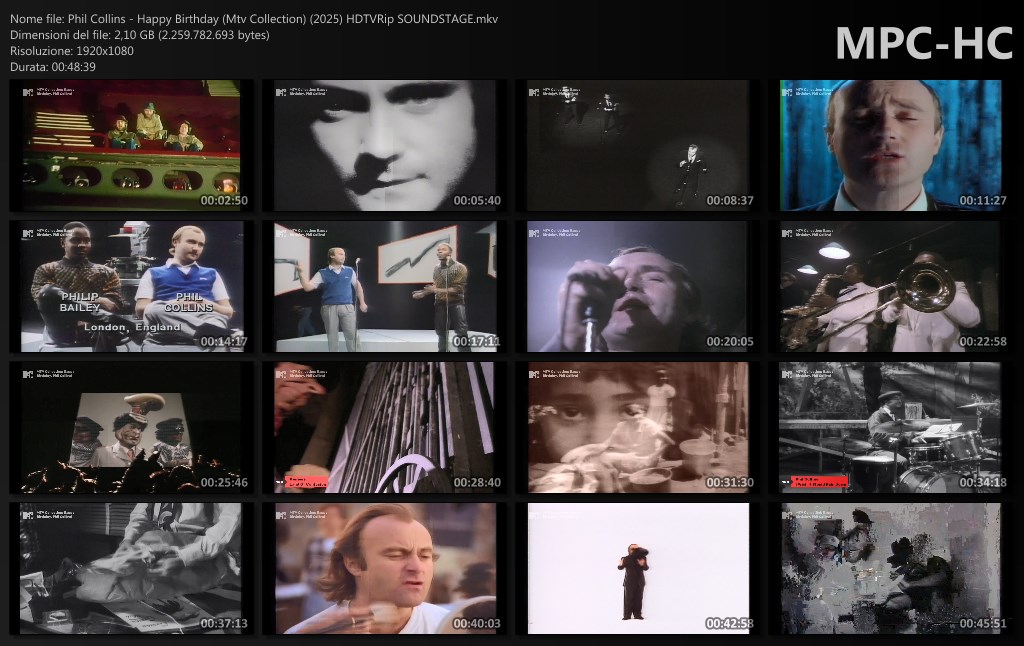The image size is (1024, 646).
Task: Select the trombone player thumbnail at 00:22:58
Action: pos(890,287)
